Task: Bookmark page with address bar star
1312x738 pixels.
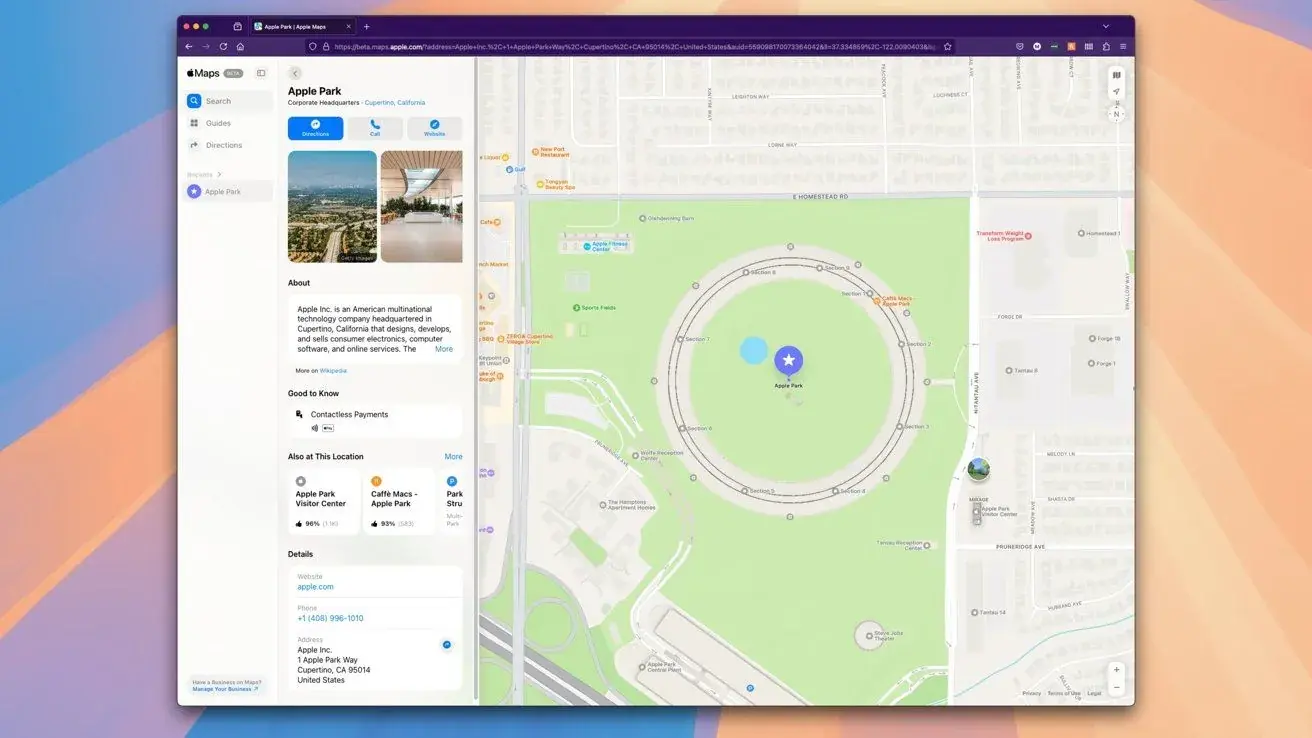Action: [948, 46]
